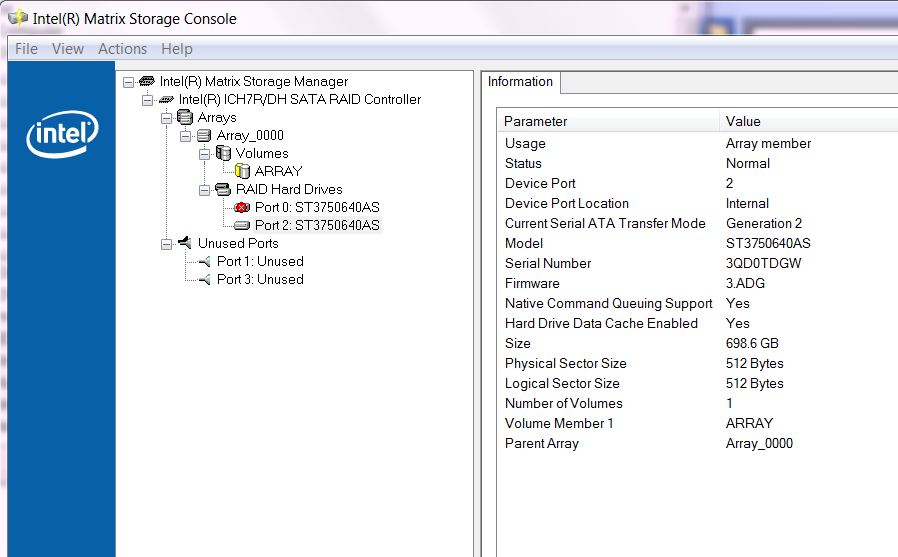Click the Parent Array value Array_0000
The width and height of the screenshot is (898, 557).
[x=759, y=444]
